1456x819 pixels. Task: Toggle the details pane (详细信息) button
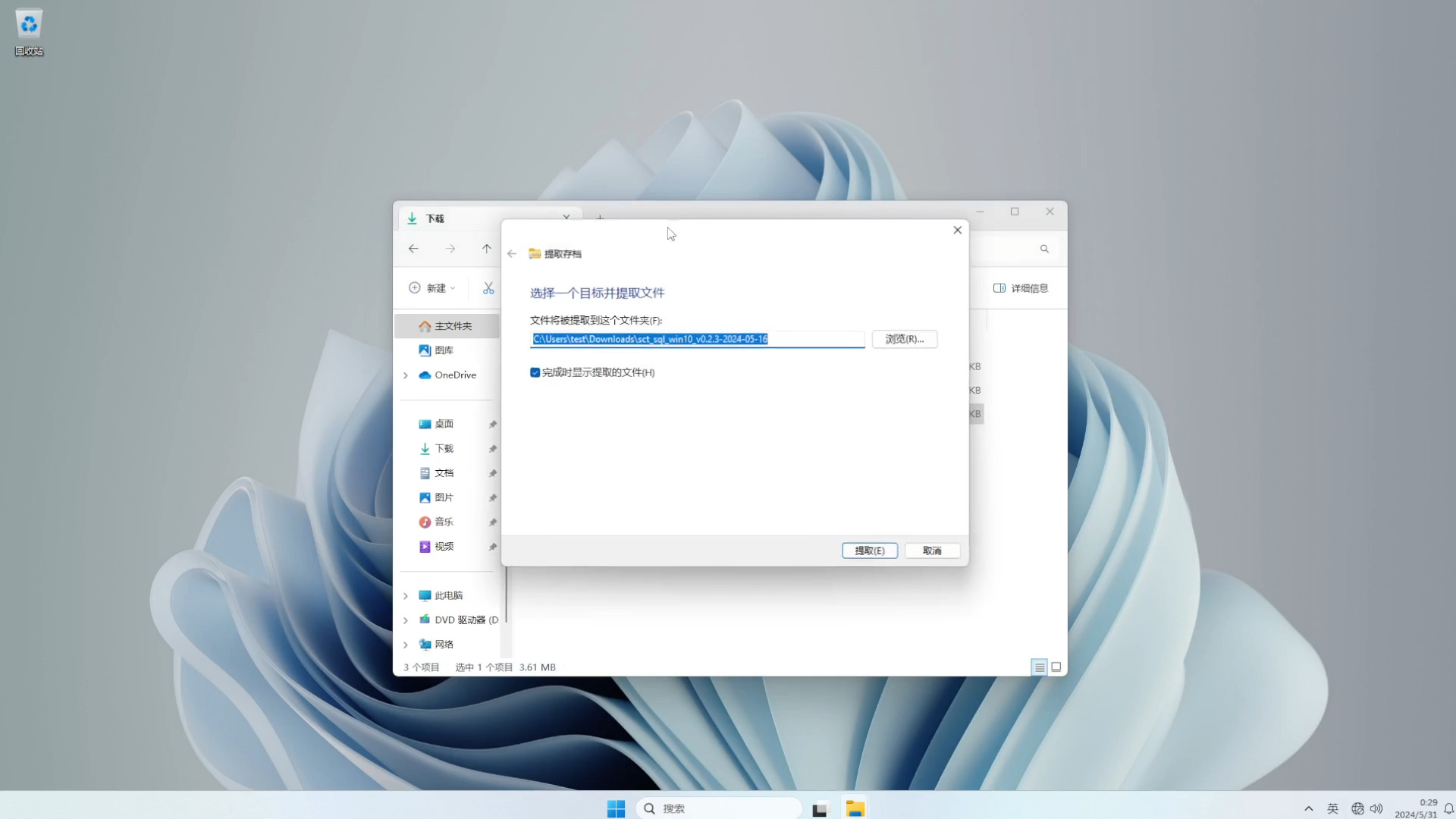(1021, 288)
